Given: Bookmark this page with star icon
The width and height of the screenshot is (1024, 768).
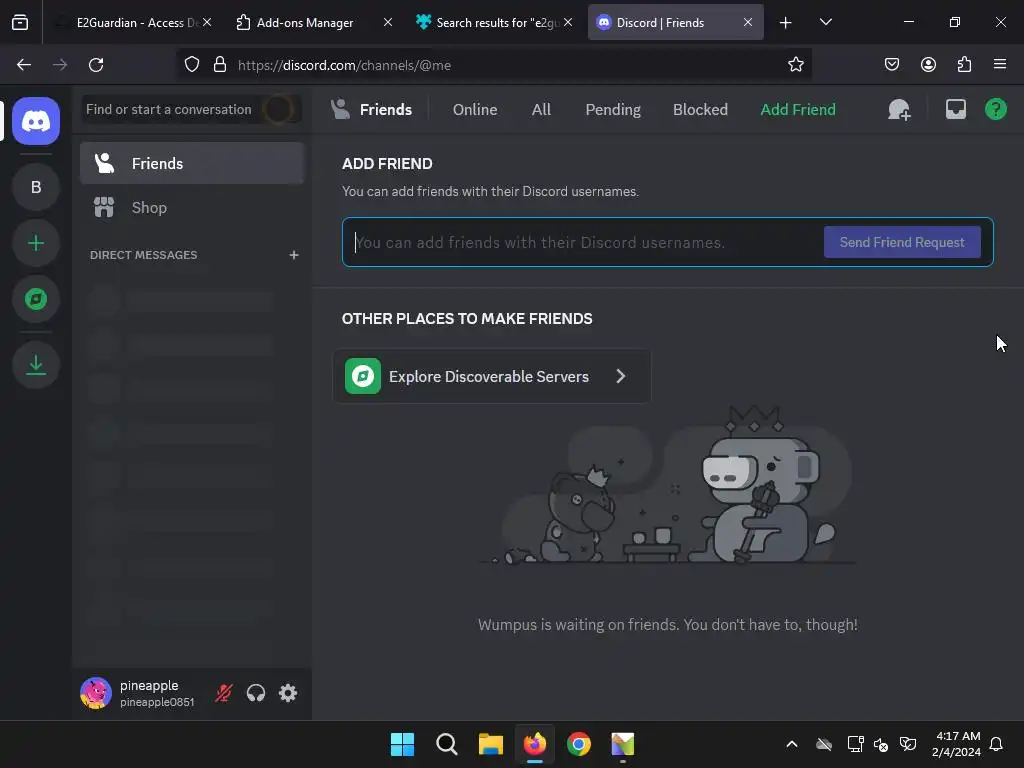Looking at the screenshot, I should pyautogui.click(x=795, y=65).
